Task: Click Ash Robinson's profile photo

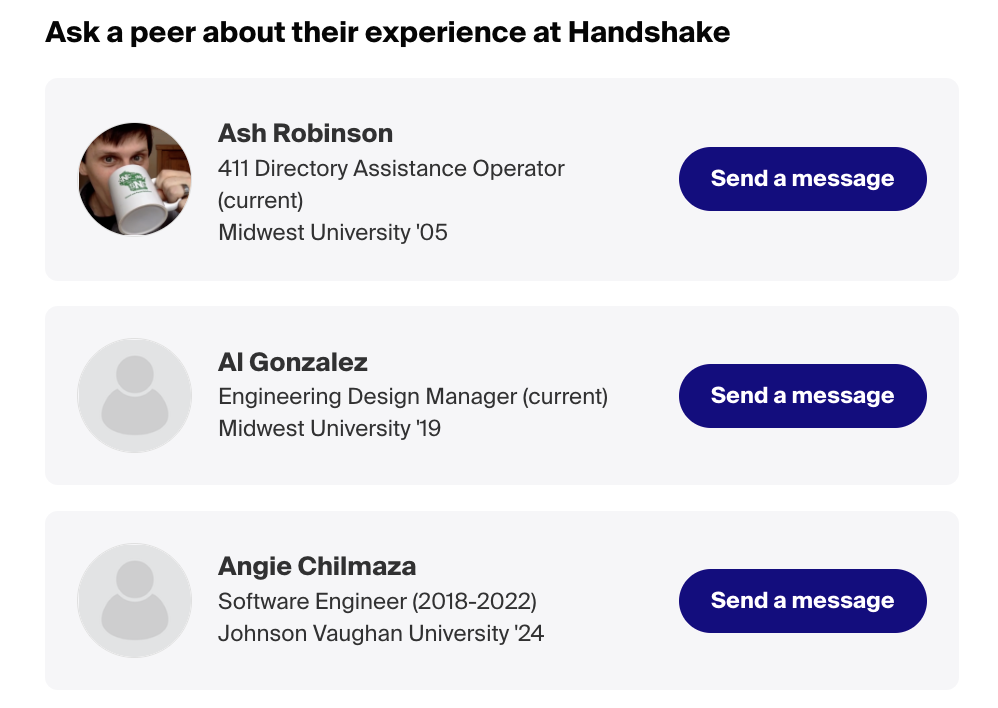Action: tap(134, 179)
